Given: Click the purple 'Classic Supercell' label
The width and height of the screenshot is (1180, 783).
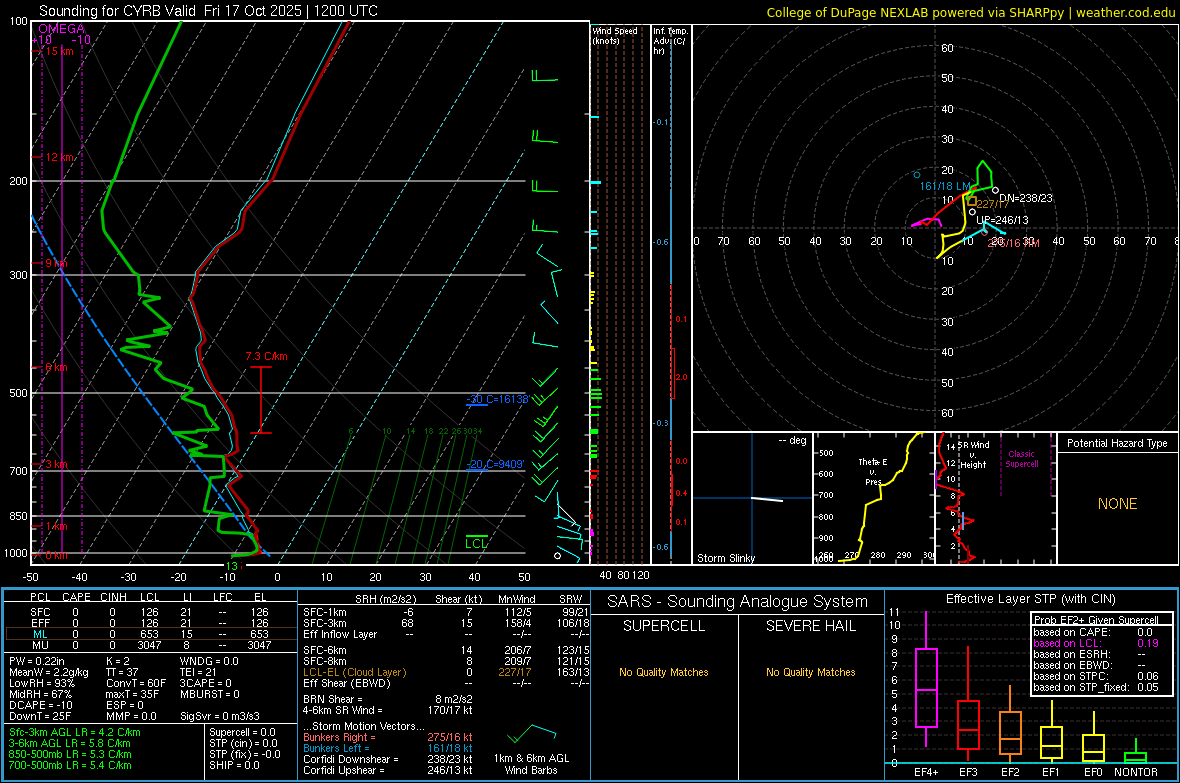Looking at the screenshot, I should tap(1021, 459).
